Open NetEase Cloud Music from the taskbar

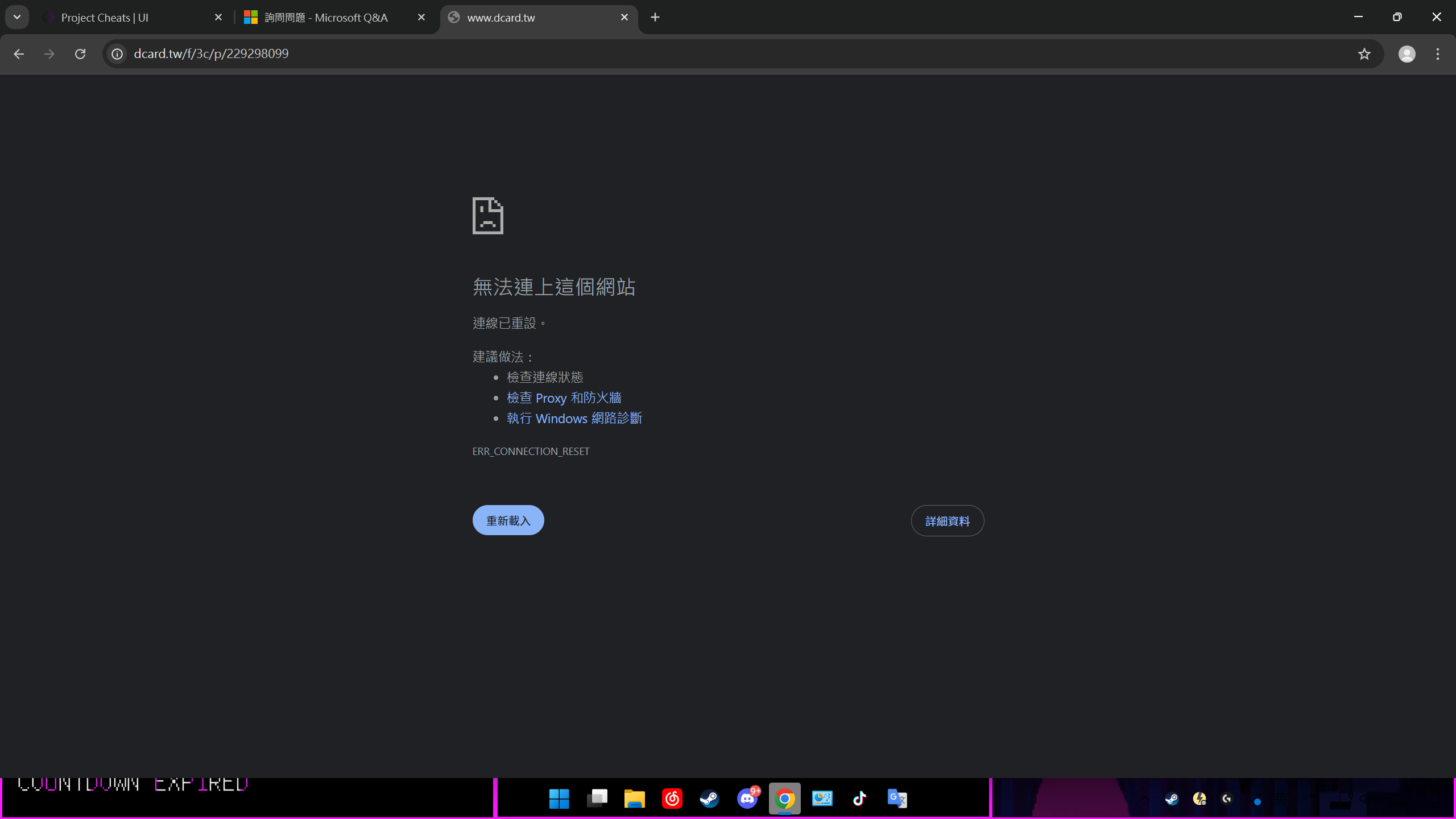672,798
